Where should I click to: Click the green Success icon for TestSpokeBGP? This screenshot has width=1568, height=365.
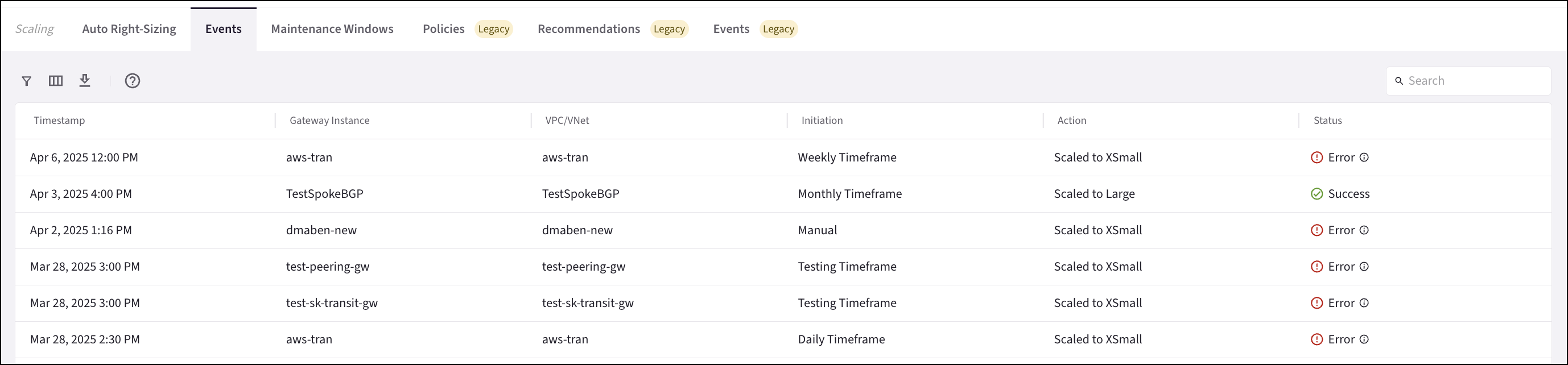tap(1317, 194)
